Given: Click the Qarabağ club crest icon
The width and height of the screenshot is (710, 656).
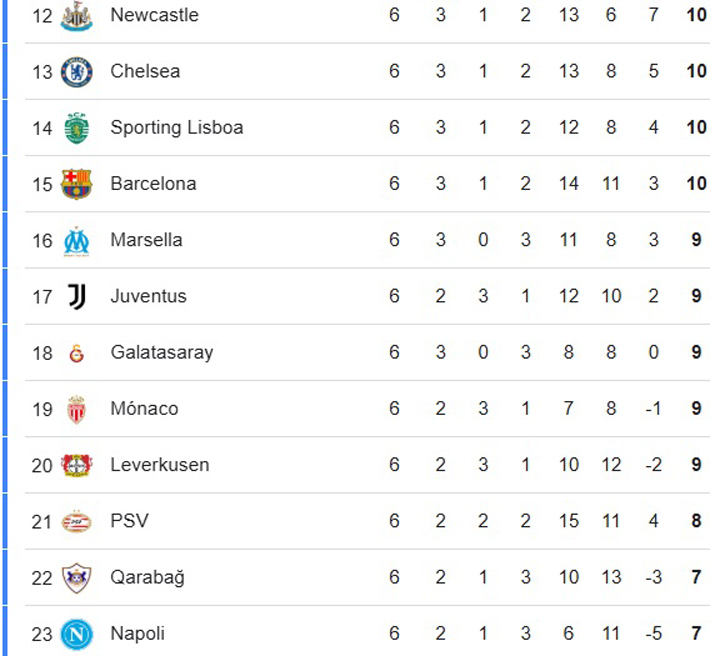Looking at the screenshot, I should (76, 577).
